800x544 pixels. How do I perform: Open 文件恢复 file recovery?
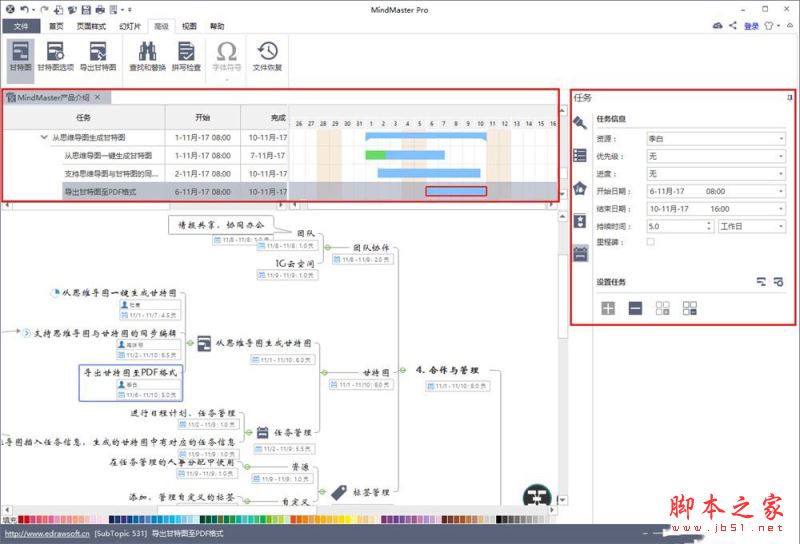(267, 57)
